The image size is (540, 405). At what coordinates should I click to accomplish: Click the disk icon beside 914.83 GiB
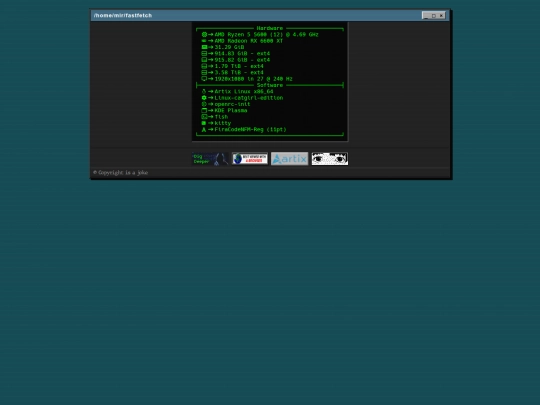pyautogui.click(x=204, y=53)
